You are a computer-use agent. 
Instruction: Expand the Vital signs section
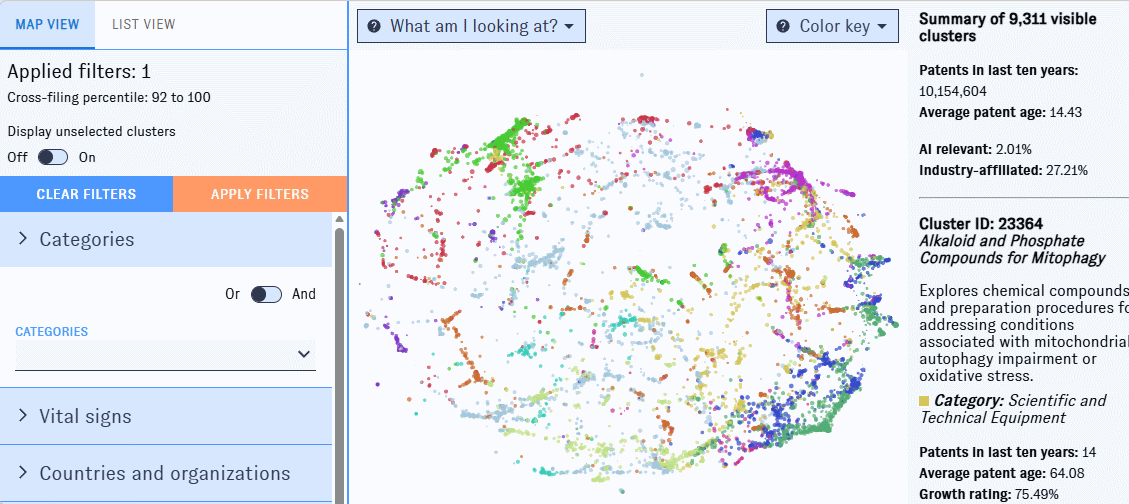[166, 416]
